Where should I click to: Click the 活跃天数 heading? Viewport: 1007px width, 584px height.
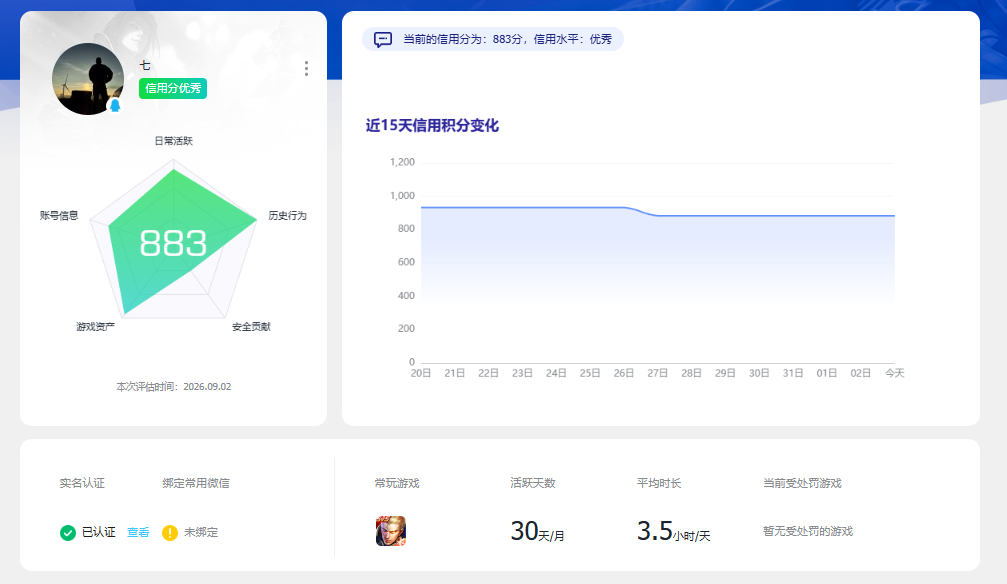pos(532,483)
